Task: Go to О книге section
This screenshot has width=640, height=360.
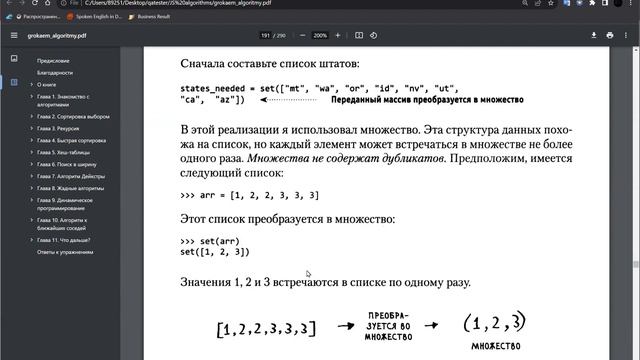Action: [46, 84]
